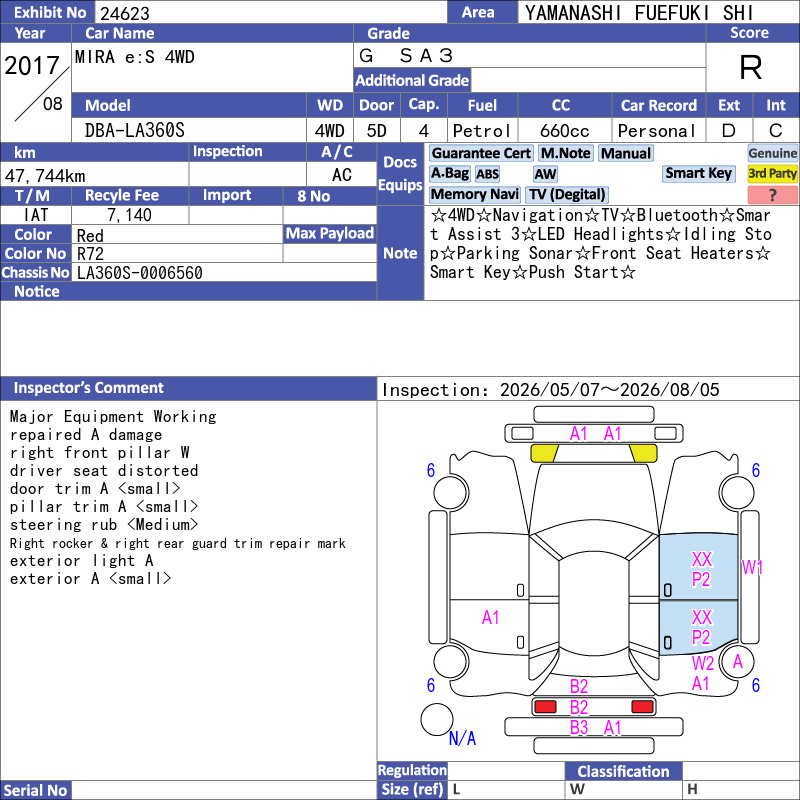Click the Additional Grade header
Viewport: 800px width, 800px height.
pyautogui.click(x=412, y=80)
